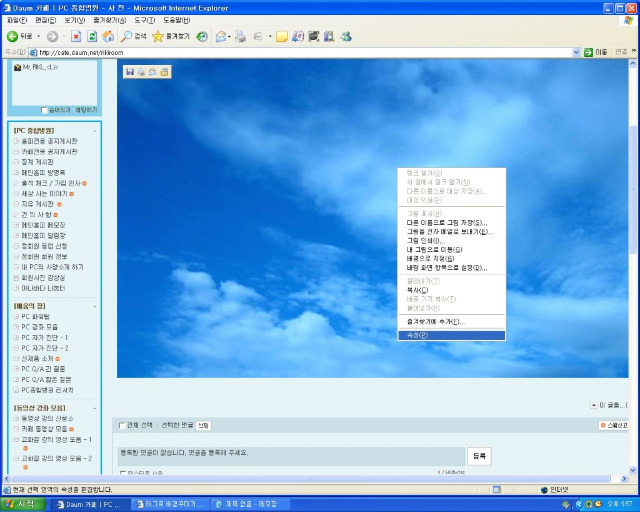Open the Edit button dropdown arrow

tap(270, 37)
